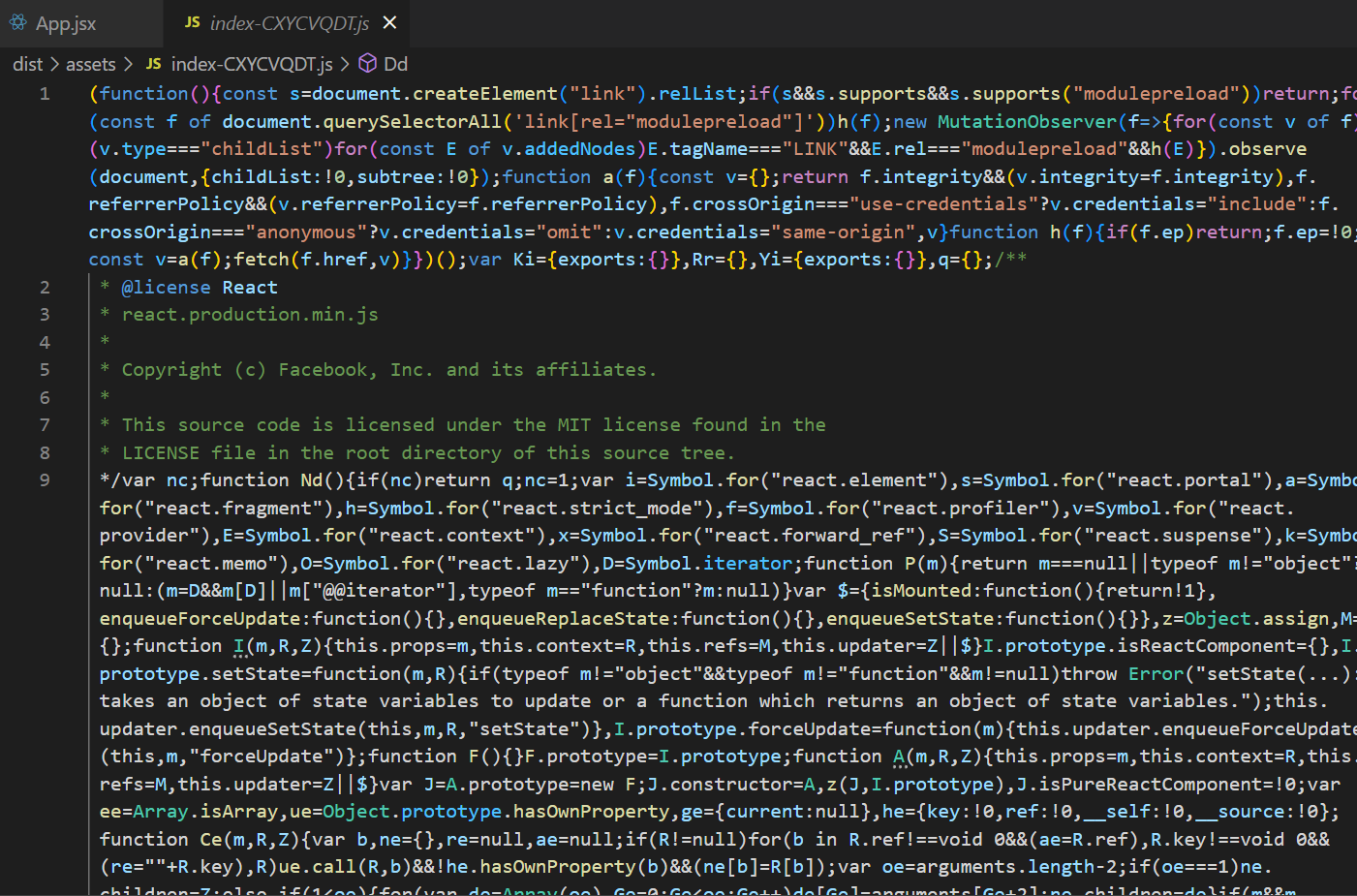
Task: Click line number 9 in the gutter
Action: 45,480
